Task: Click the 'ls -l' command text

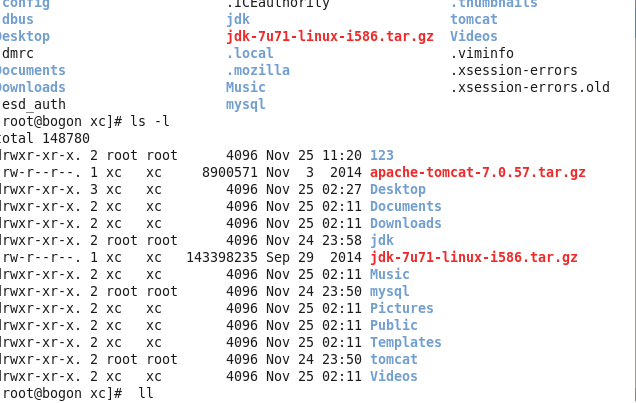Action: (150, 122)
